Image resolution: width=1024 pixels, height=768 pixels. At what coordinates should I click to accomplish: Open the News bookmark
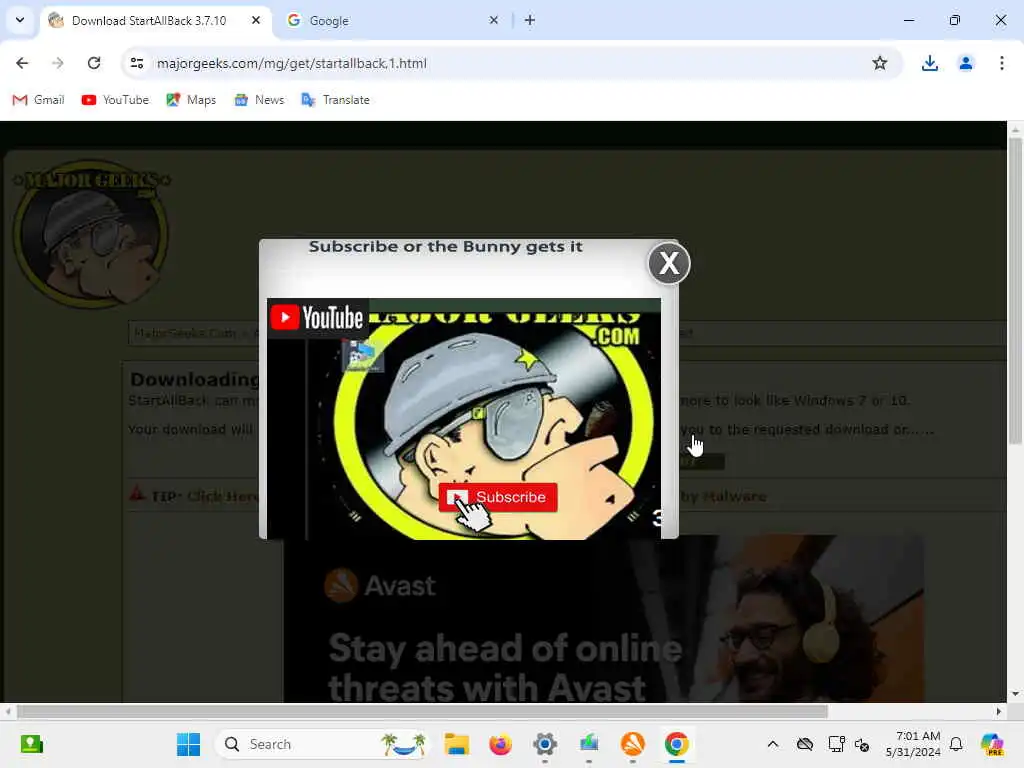tap(259, 100)
